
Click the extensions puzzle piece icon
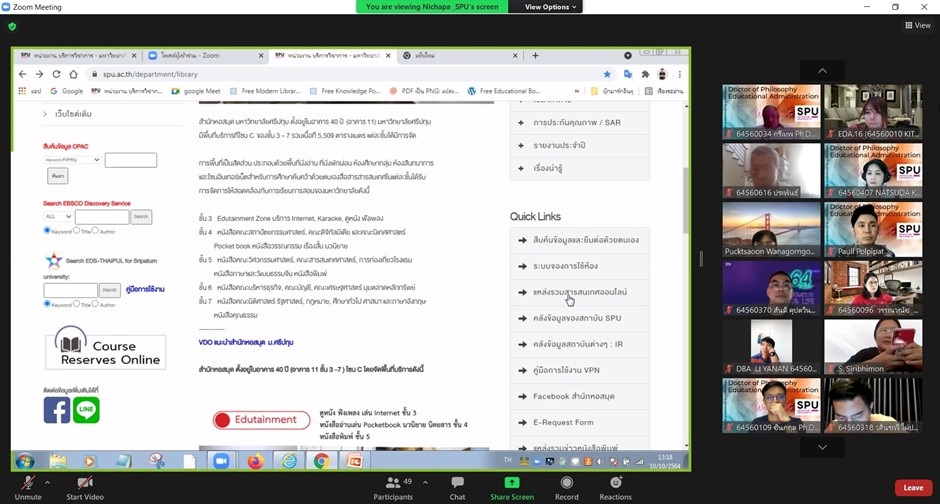click(645, 74)
